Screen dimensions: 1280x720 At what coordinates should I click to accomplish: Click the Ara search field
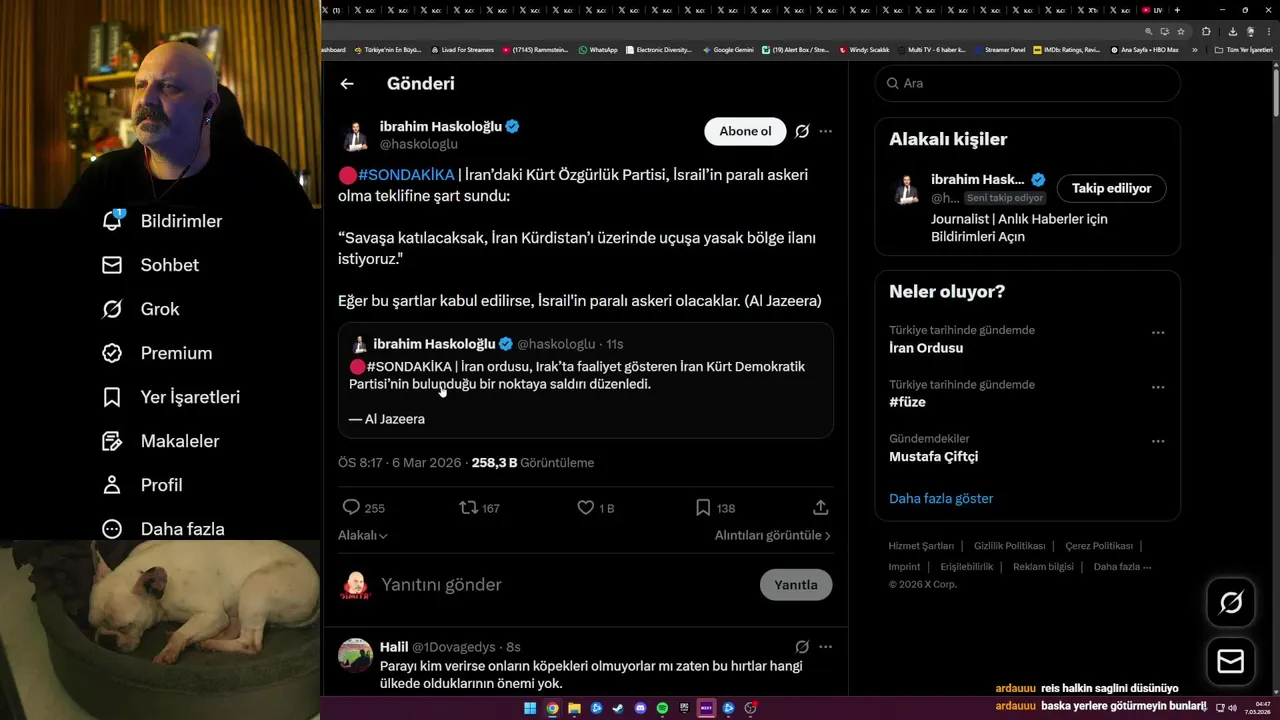pyautogui.click(x=1028, y=83)
